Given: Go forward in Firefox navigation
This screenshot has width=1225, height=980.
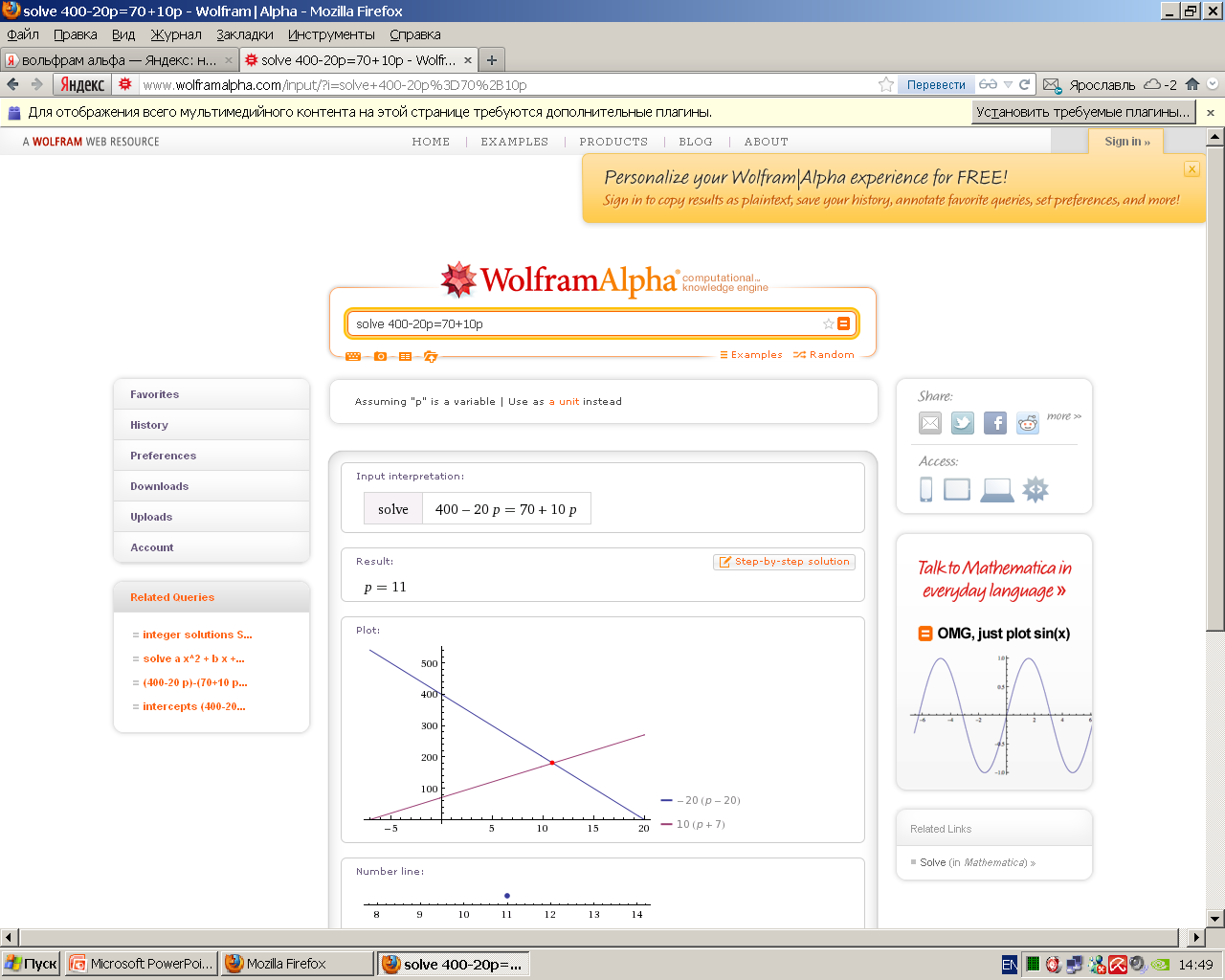Looking at the screenshot, I should (36, 84).
